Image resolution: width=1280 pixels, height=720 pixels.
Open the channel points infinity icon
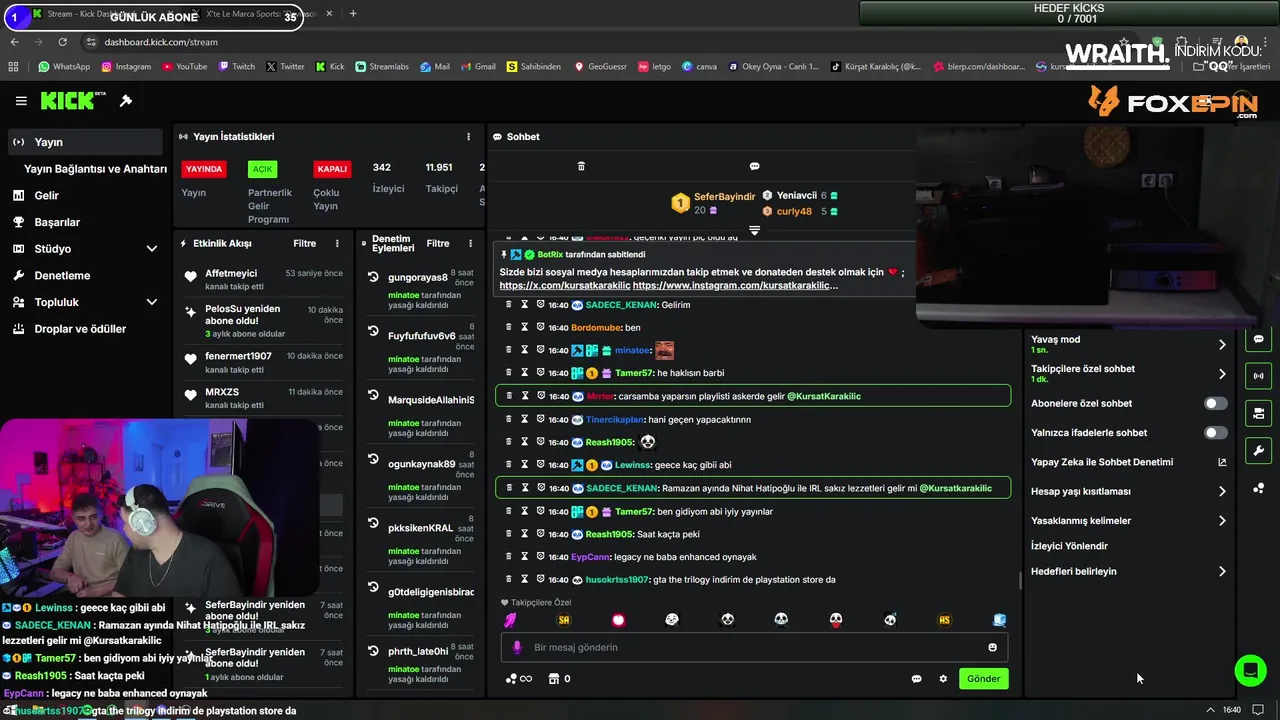518,679
